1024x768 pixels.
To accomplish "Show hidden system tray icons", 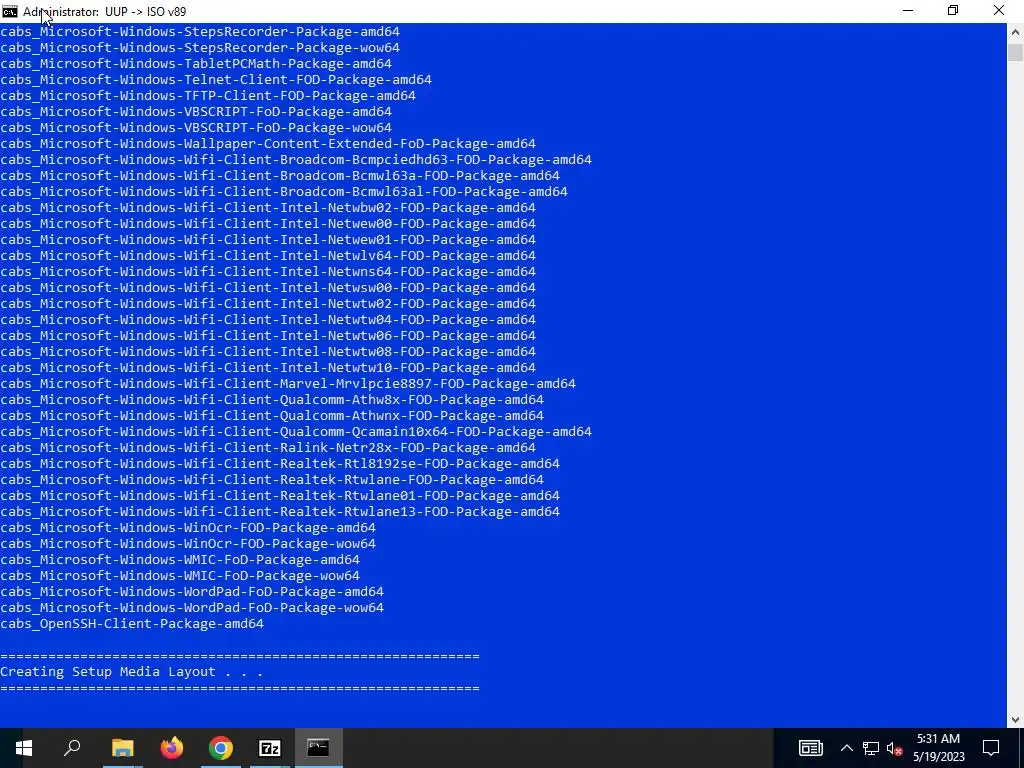I will click(x=846, y=748).
